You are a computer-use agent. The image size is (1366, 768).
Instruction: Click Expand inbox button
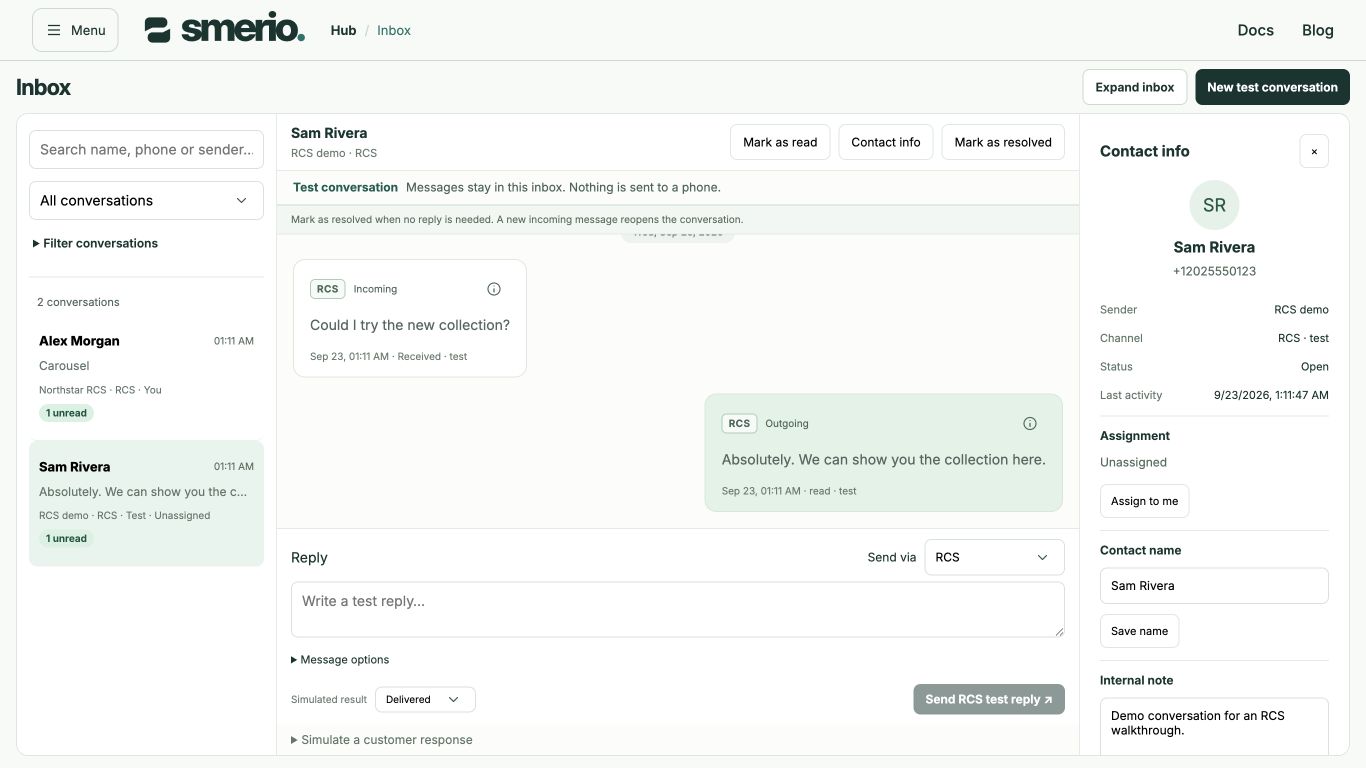coord(1134,87)
